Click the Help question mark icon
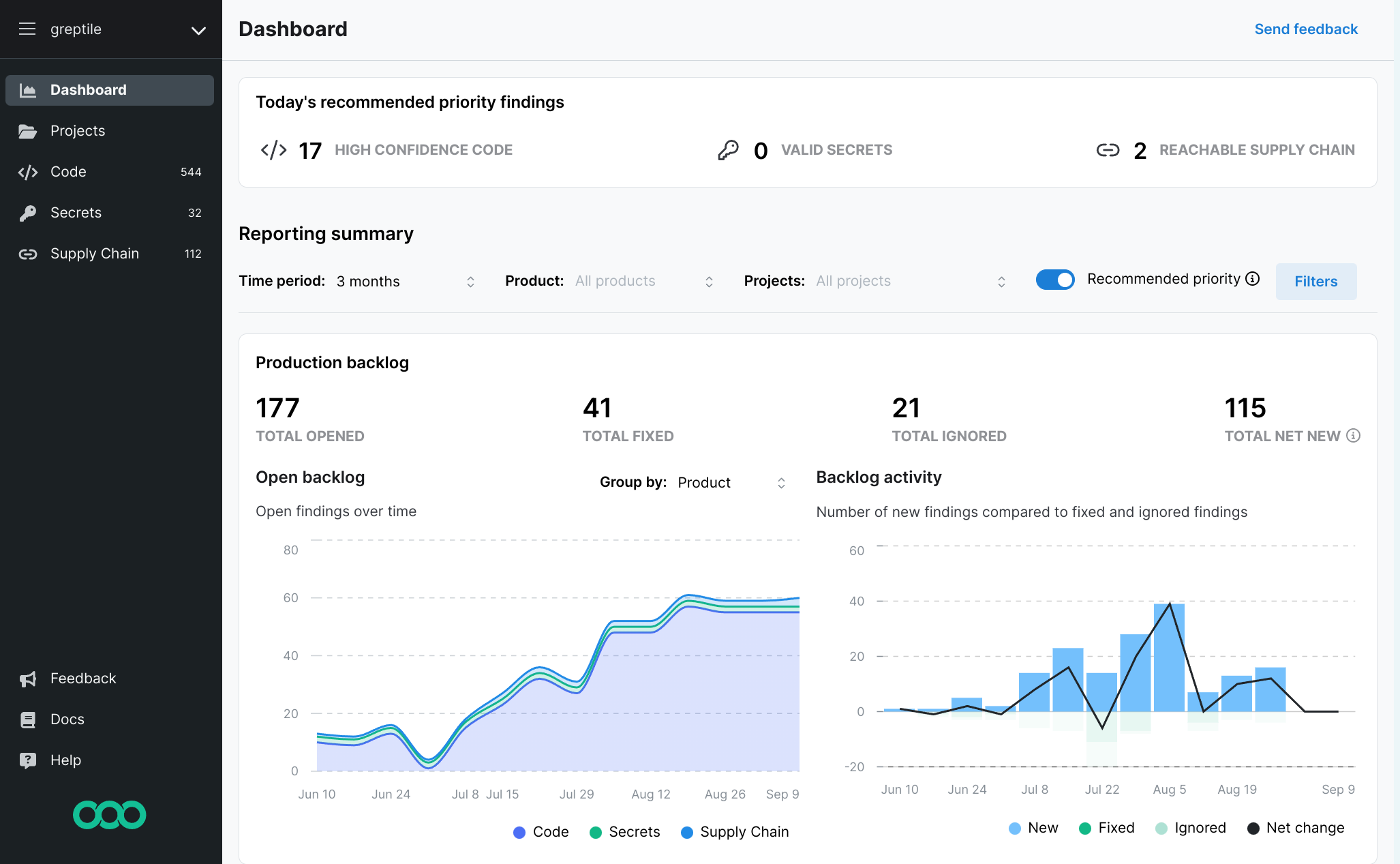 (x=27, y=760)
